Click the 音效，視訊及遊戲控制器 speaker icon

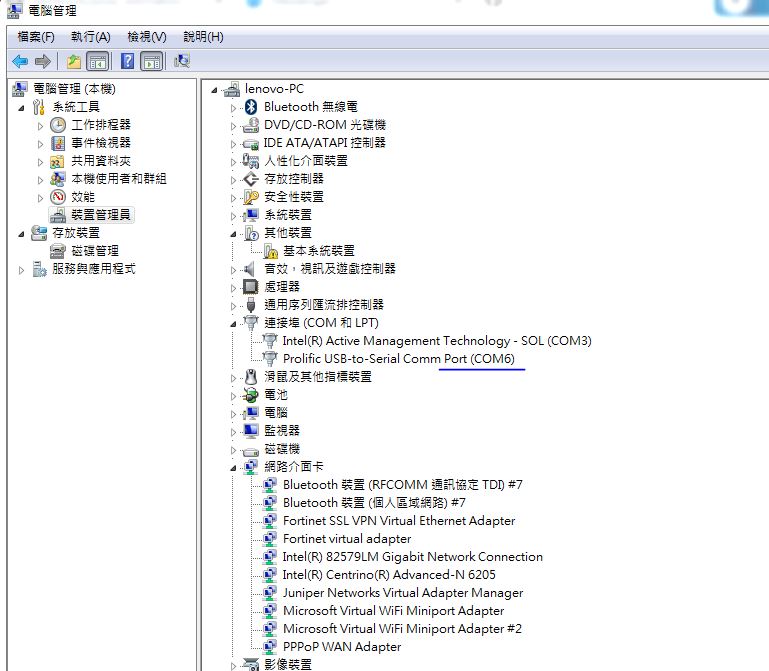[x=250, y=269]
